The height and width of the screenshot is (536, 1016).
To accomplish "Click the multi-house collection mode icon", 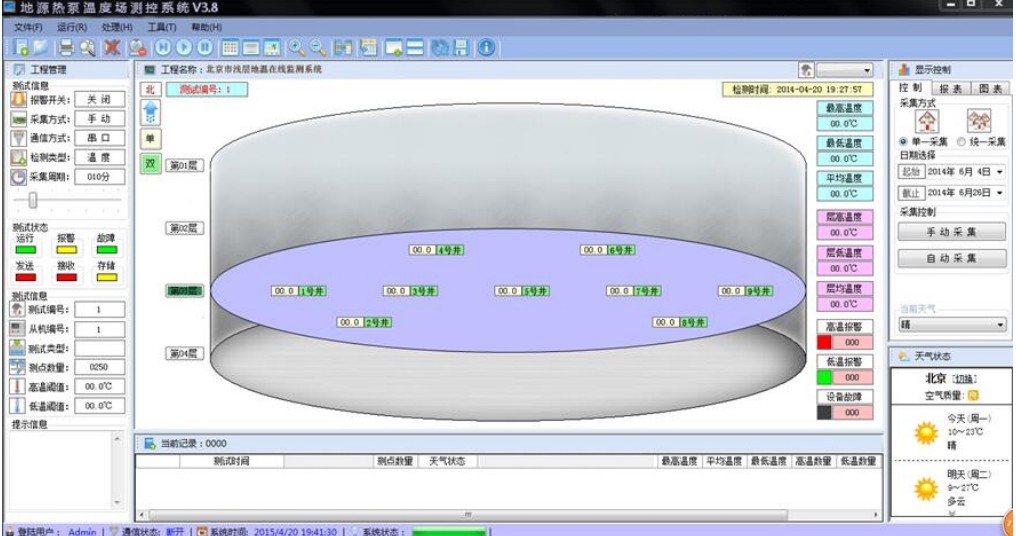I will 978,121.
